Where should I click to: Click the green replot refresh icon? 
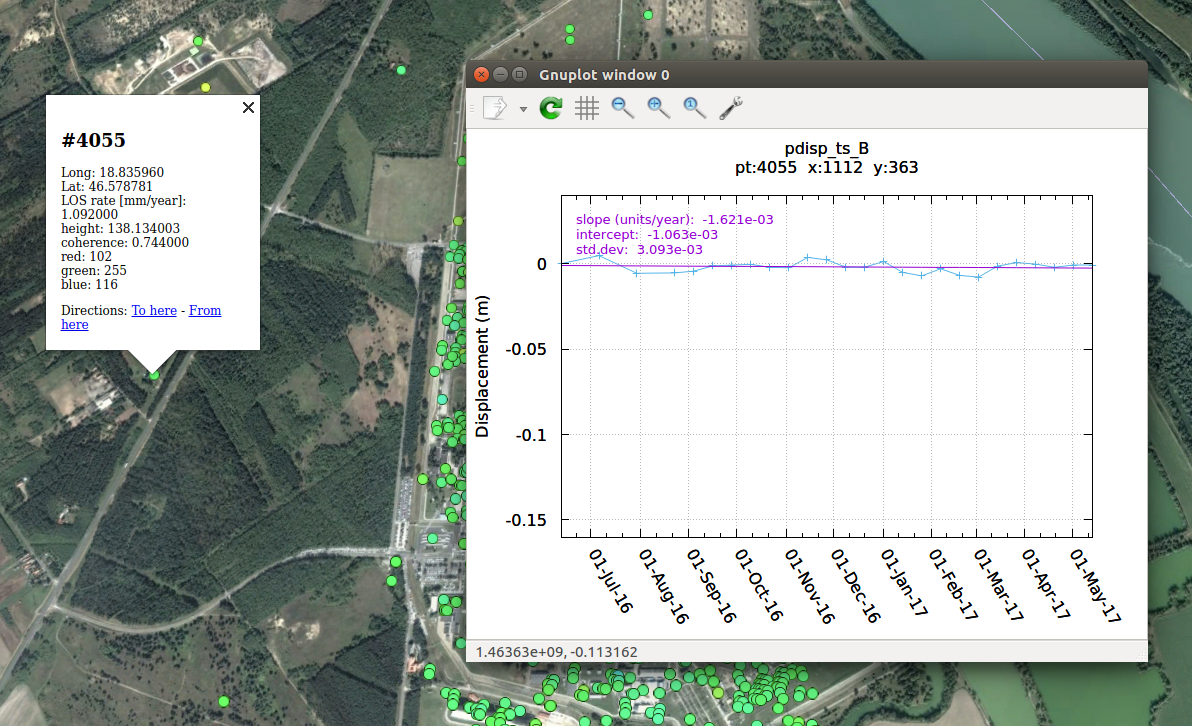pos(551,108)
